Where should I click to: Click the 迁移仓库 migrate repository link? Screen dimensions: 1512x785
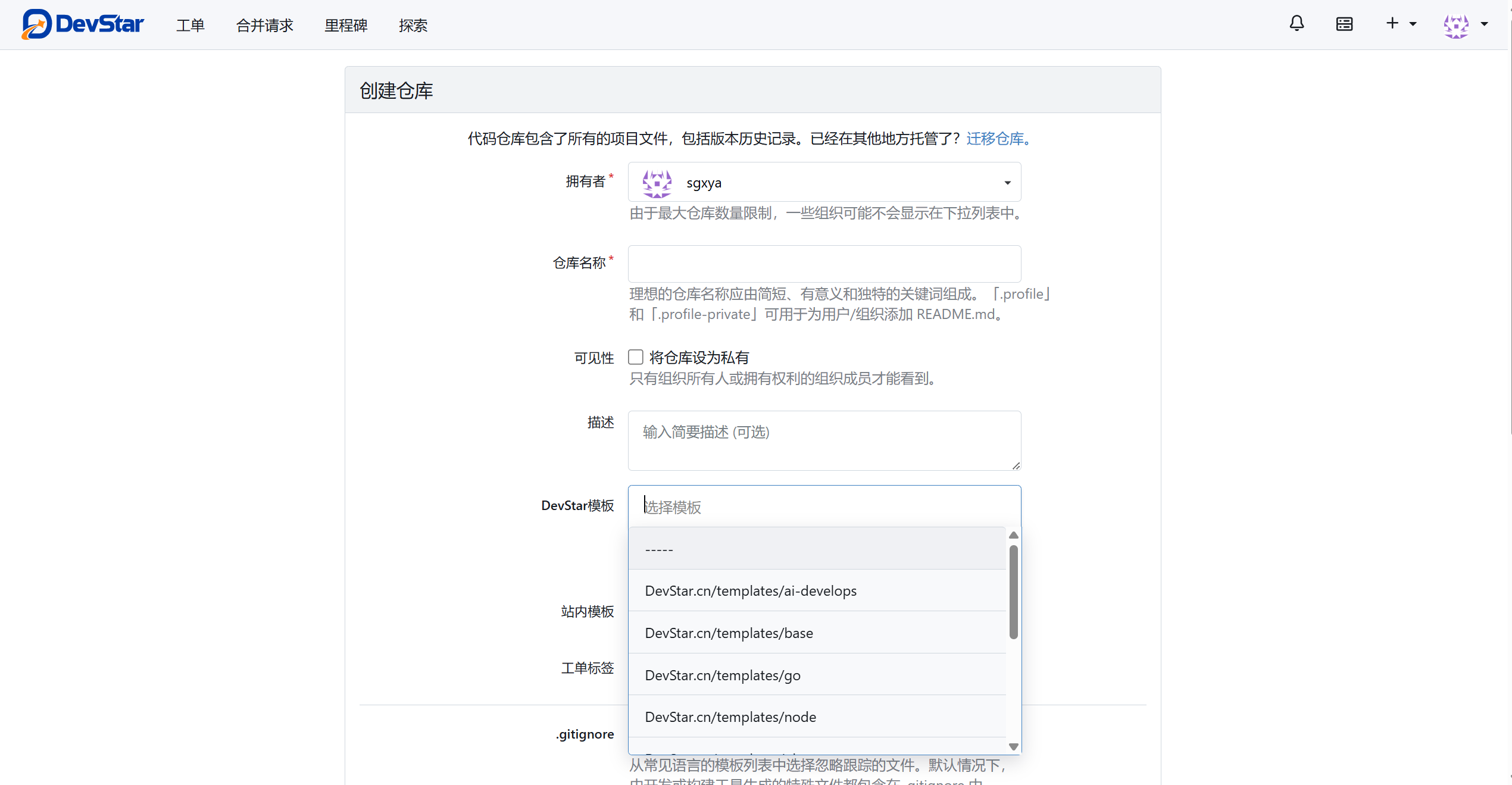pyautogui.click(x=995, y=139)
